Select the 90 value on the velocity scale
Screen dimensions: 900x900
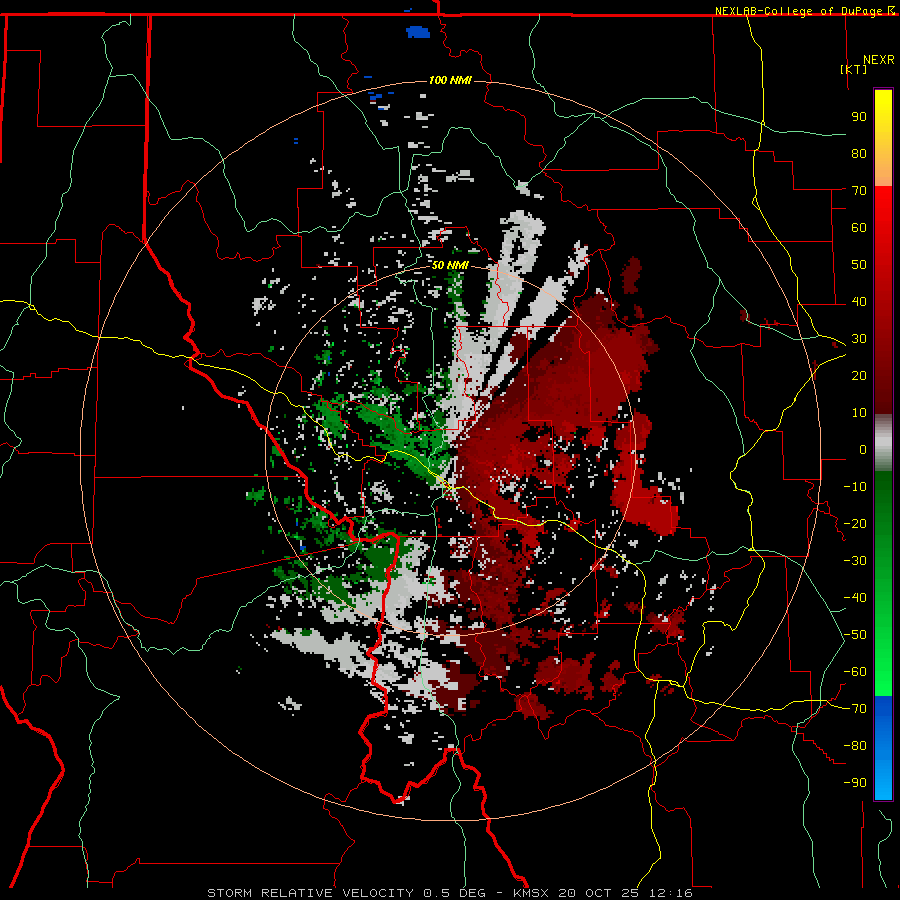coord(859,117)
